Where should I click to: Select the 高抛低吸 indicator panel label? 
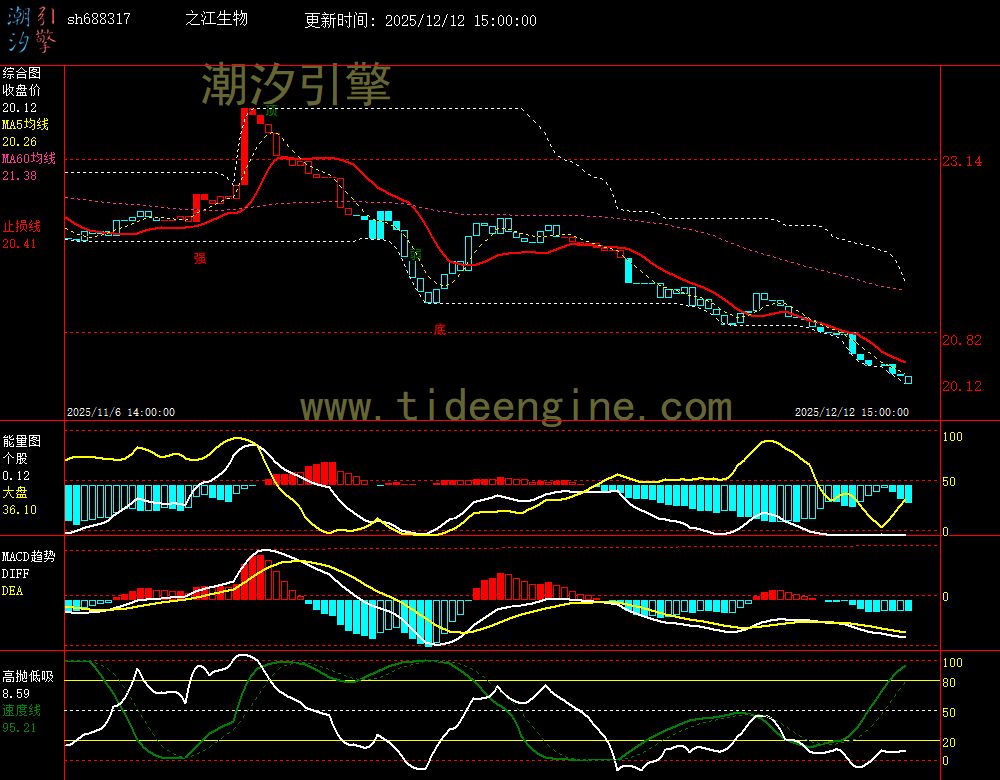pos(28,676)
